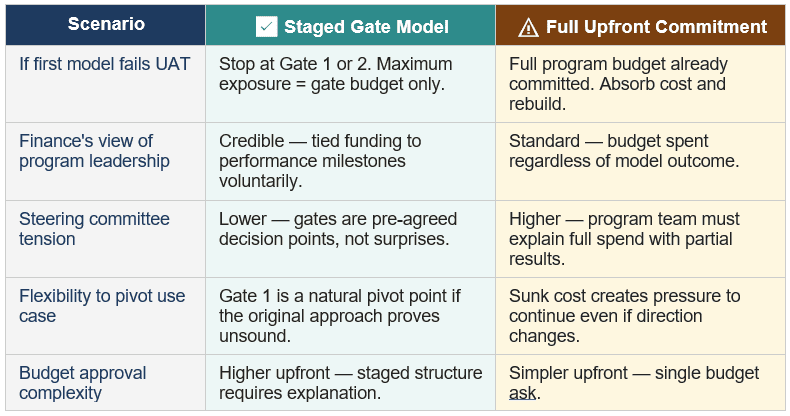Image resolution: width=790 pixels, height=416 pixels.
Task: Click 'Finance's view of program leadership' label
Action: coord(94,151)
